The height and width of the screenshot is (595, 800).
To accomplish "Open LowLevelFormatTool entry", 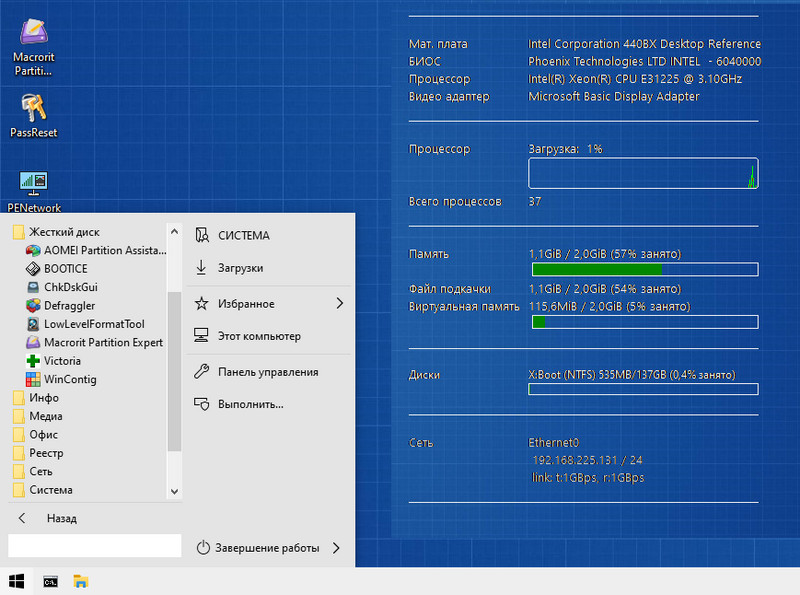I will pos(85,324).
